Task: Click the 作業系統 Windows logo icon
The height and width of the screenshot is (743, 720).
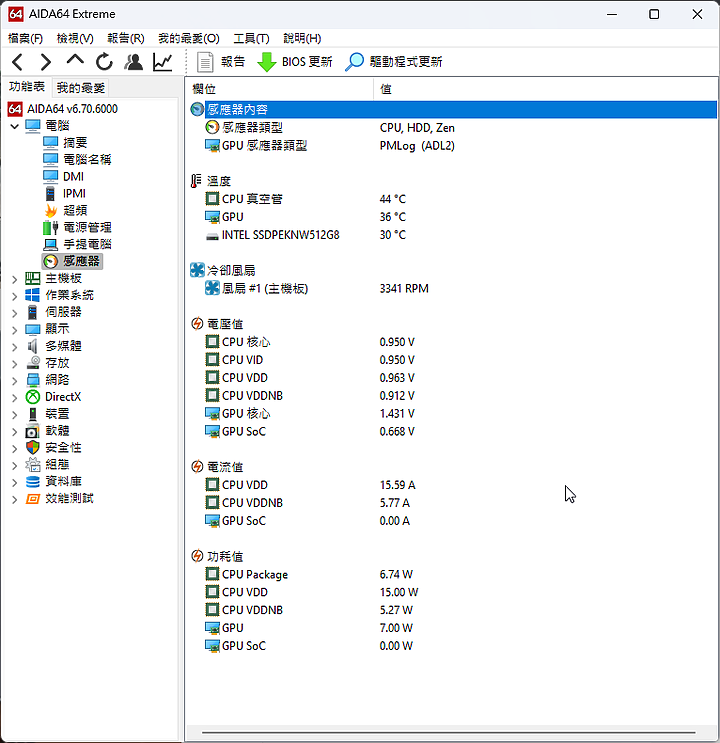Action: click(33, 295)
